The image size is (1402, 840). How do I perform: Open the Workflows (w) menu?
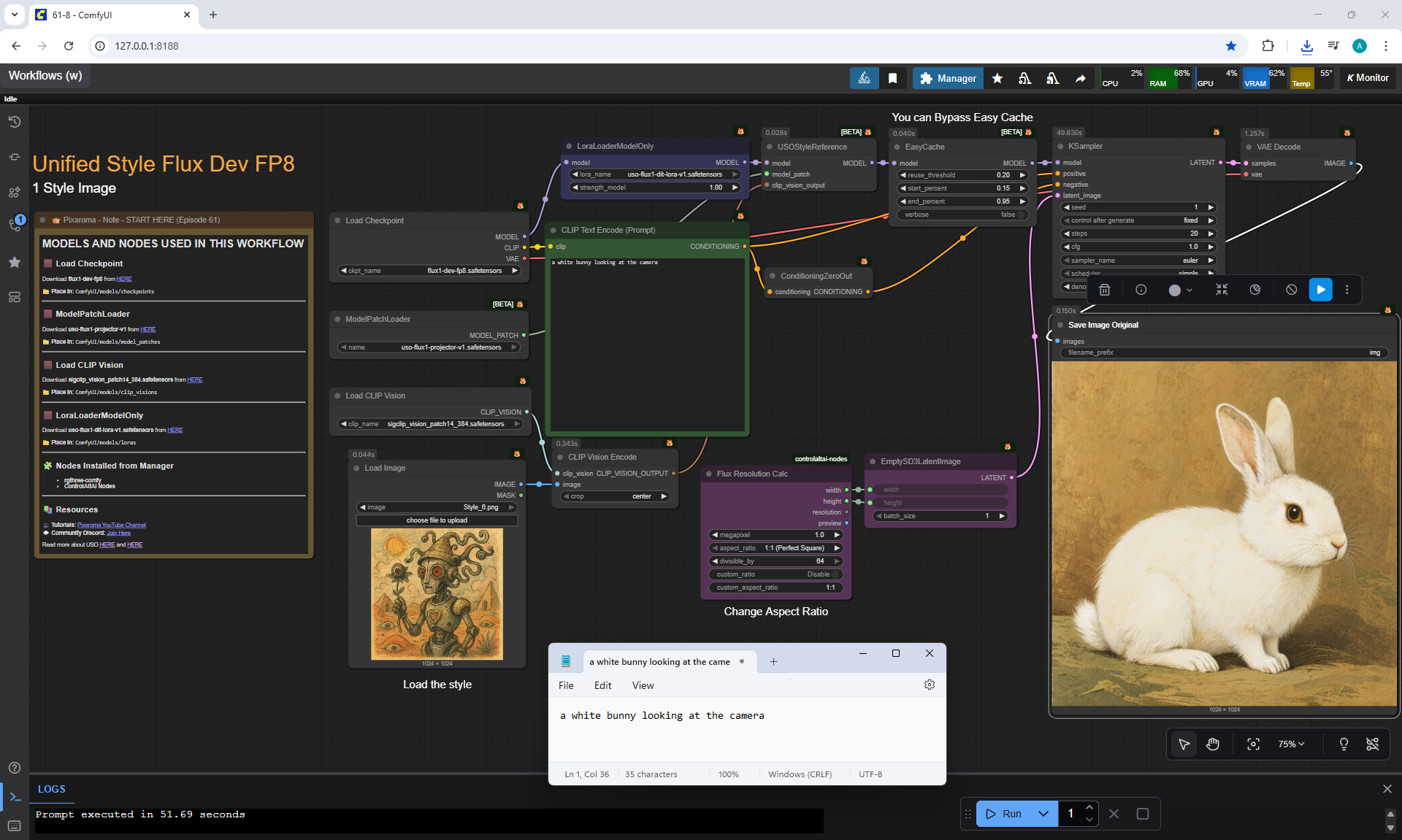(x=45, y=76)
